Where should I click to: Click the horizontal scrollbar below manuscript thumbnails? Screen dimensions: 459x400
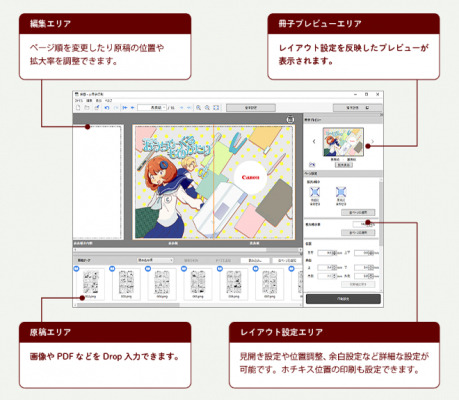(x=188, y=305)
